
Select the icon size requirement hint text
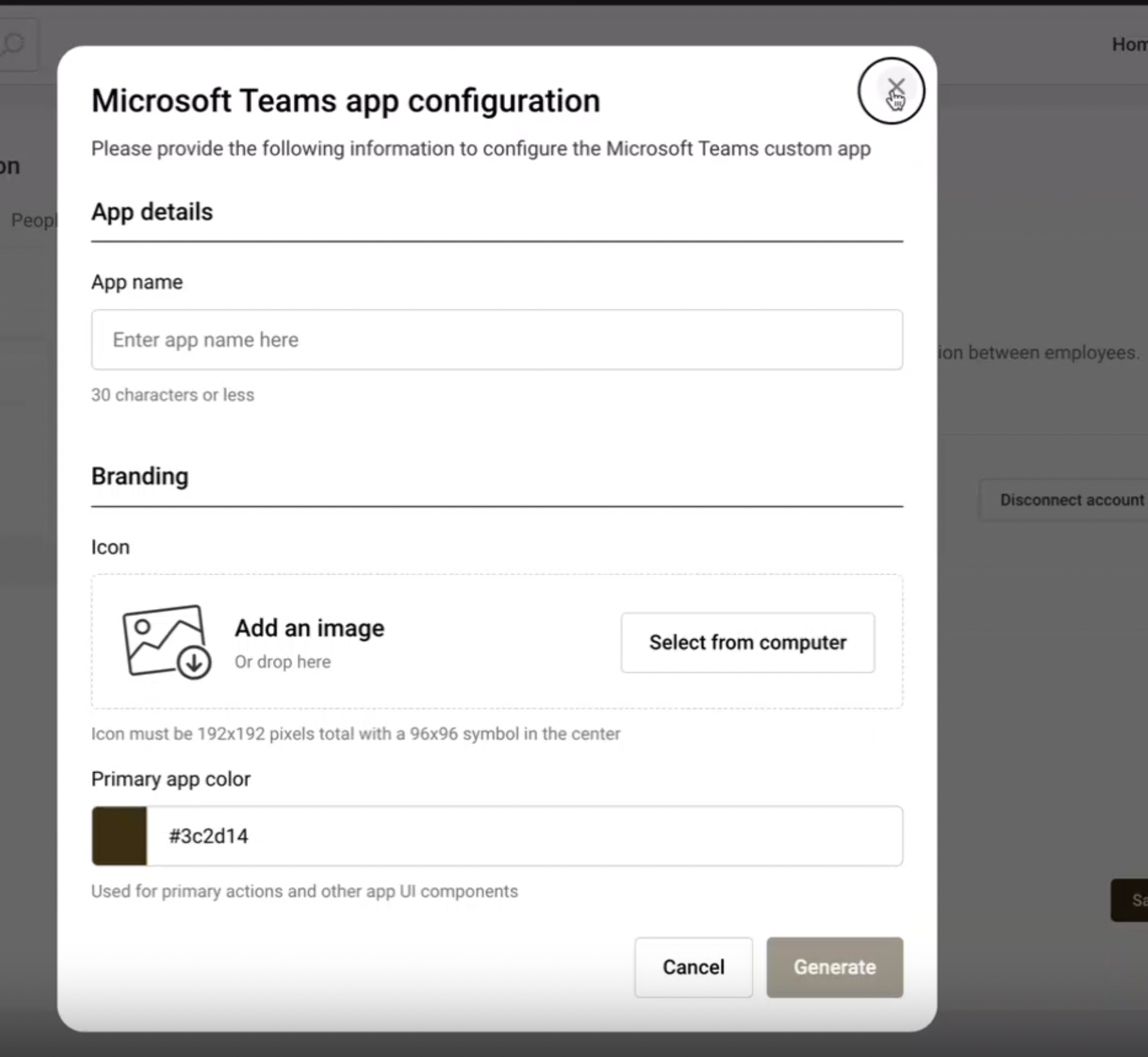coord(355,734)
